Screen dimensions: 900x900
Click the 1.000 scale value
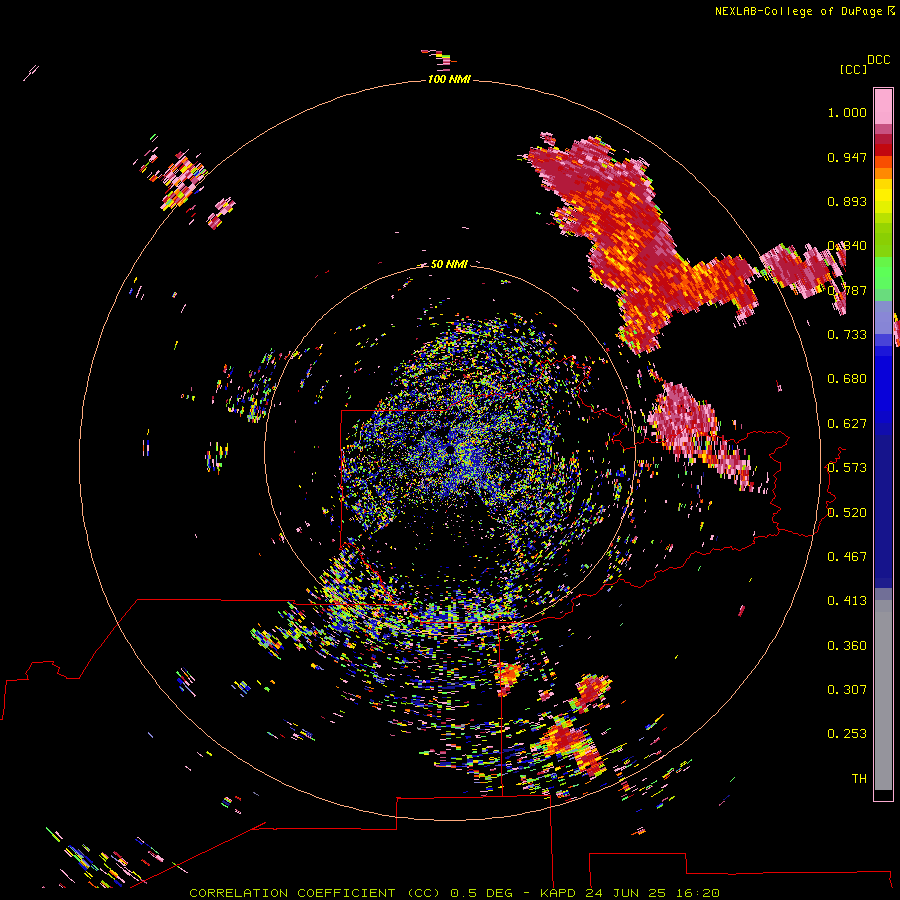click(x=847, y=112)
